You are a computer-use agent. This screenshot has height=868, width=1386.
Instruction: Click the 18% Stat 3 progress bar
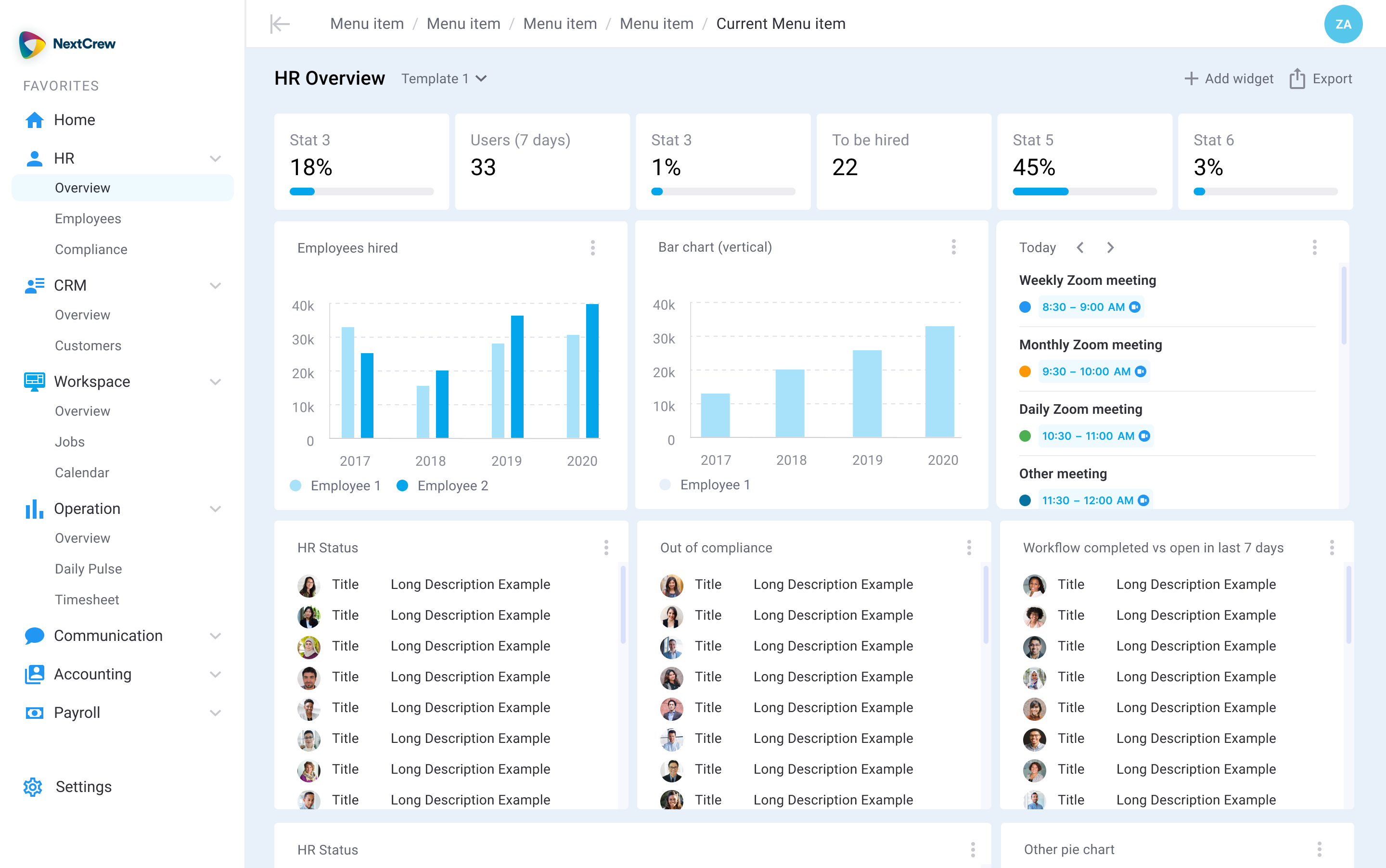coord(361,192)
